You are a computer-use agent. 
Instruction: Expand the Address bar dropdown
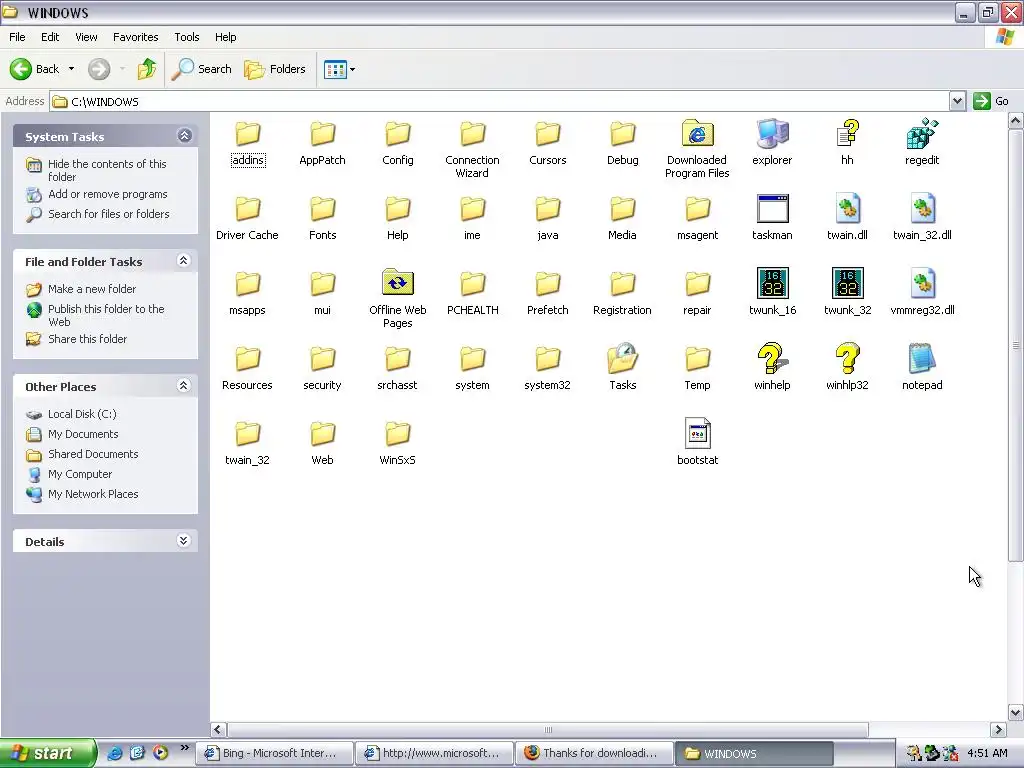pos(957,101)
